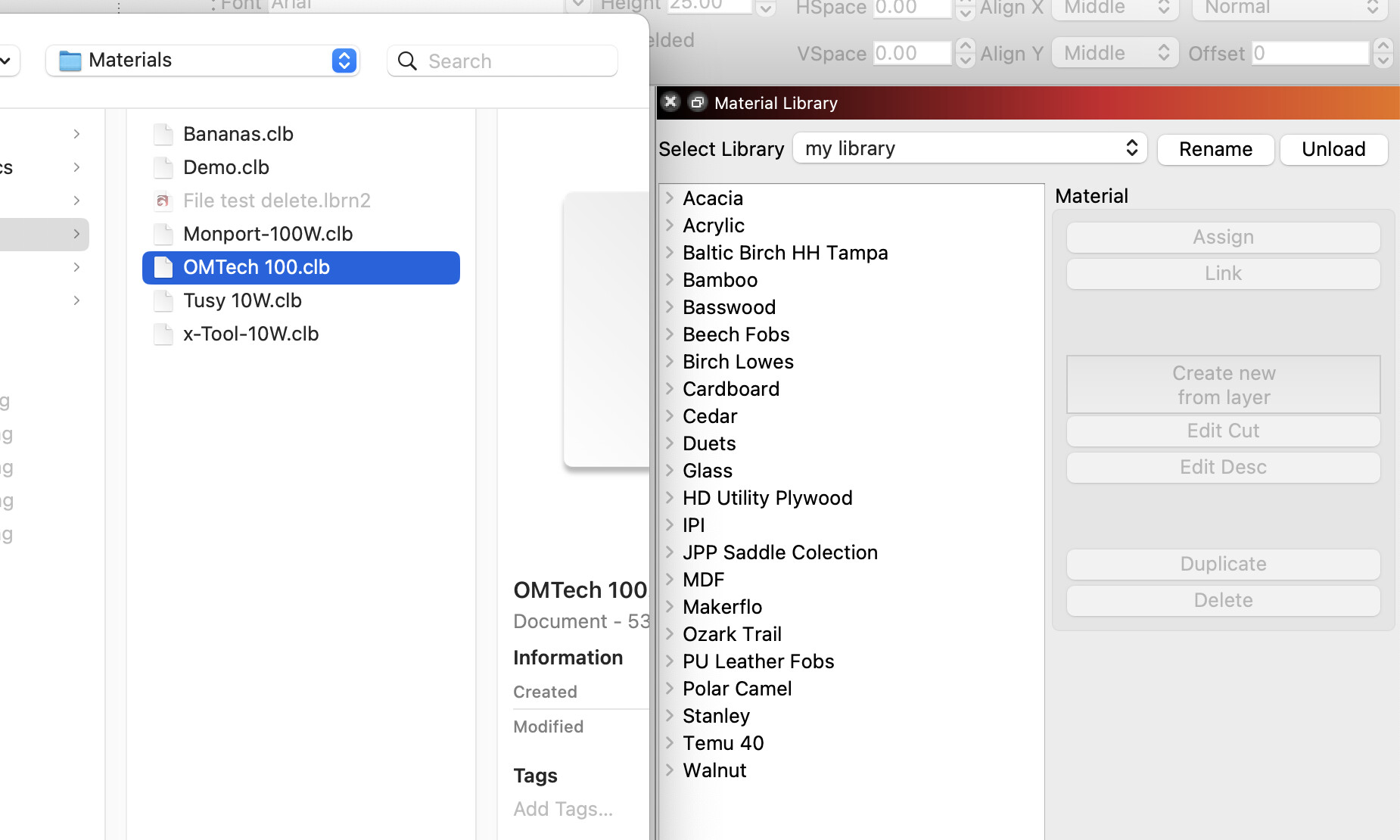Select Duets in material list
This screenshot has width=1400, height=840.
(x=709, y=443)
